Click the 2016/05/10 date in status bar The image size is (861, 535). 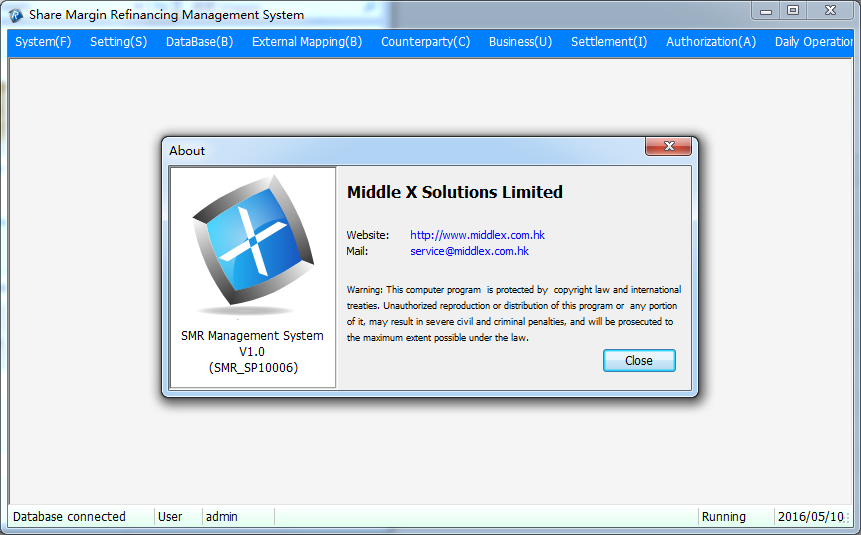coord(810,517)
